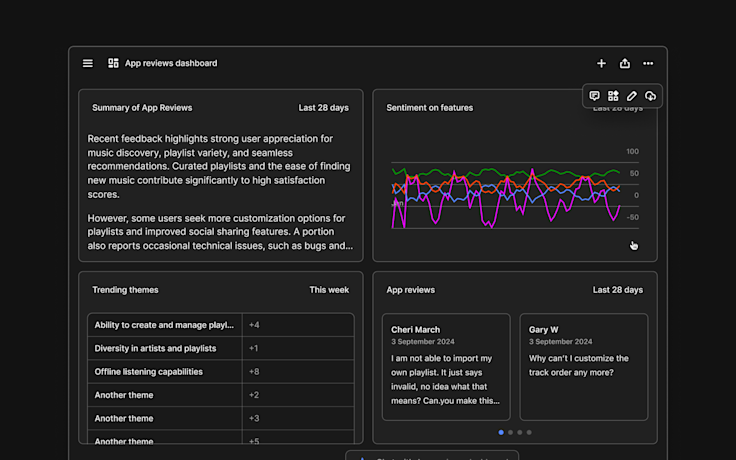Click the summary paragraph starting 'Recent feedback'
This screenshot has height=460, width=736.
[x=219, y=166]
